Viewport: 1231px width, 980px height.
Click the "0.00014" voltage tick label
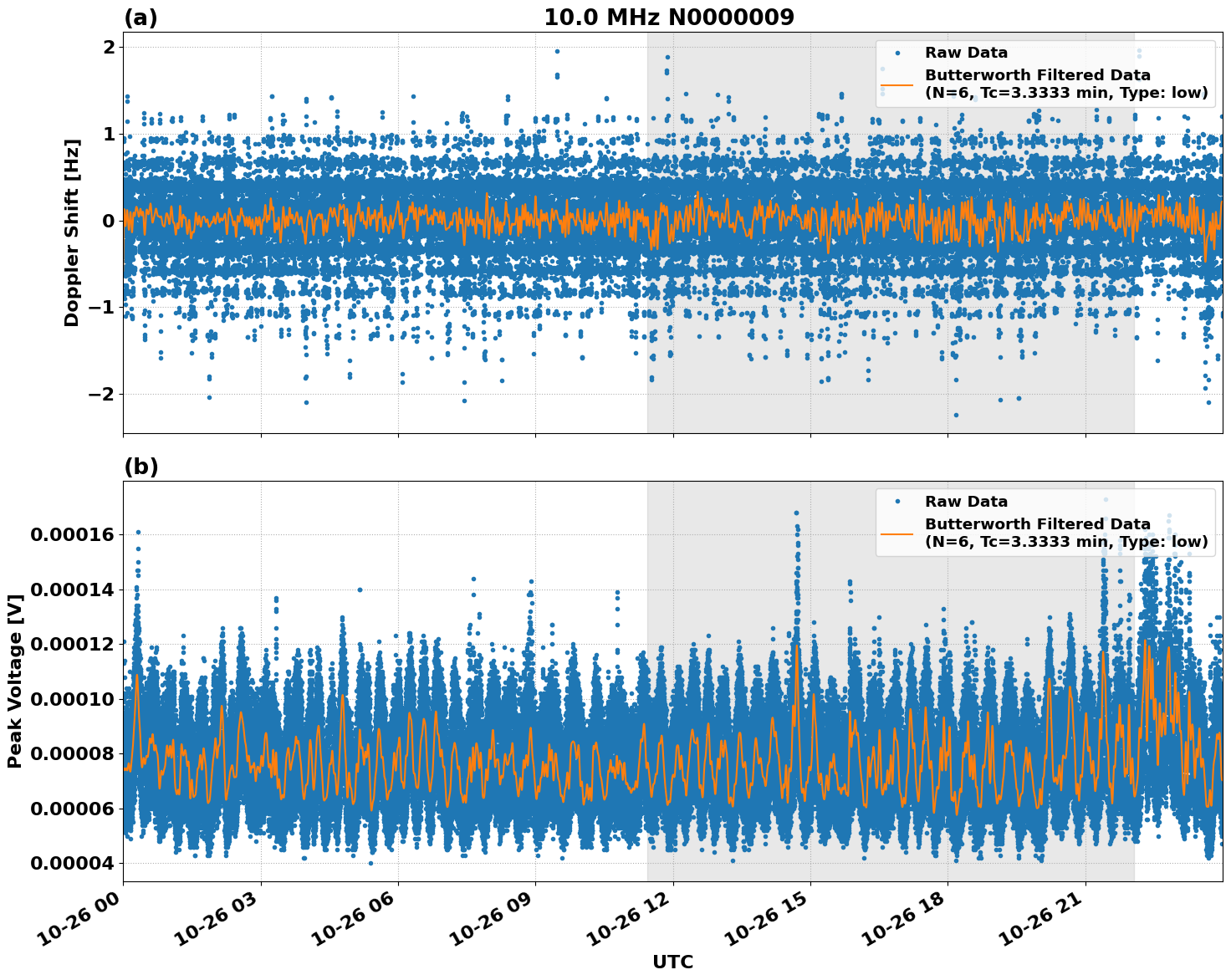(x=72, y=590)
